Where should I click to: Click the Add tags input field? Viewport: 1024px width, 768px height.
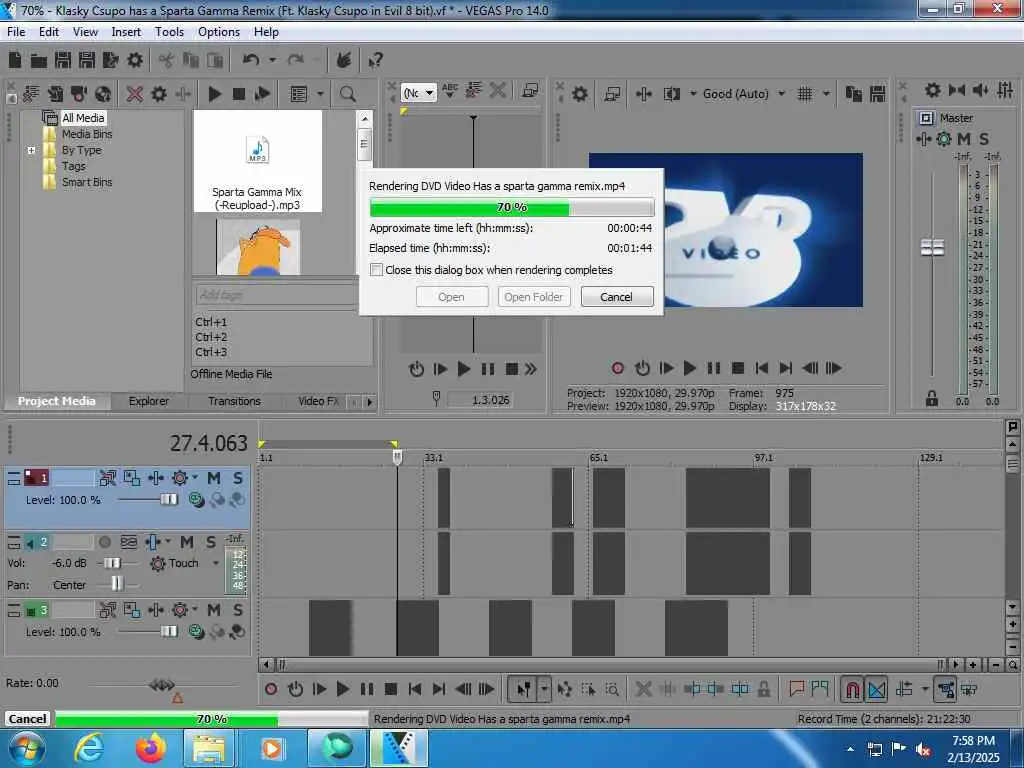(x=277, y=295)
